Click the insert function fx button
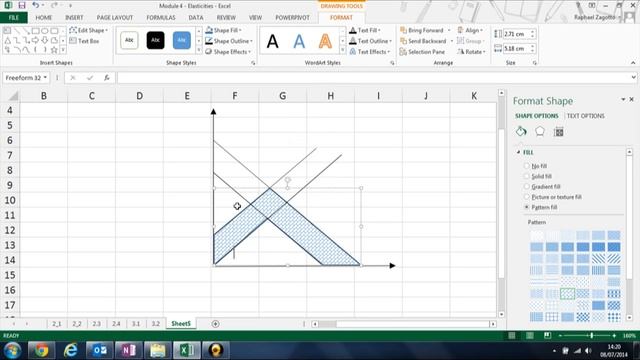Viewport: 640px width, 360px height. [x=107, y=78]
